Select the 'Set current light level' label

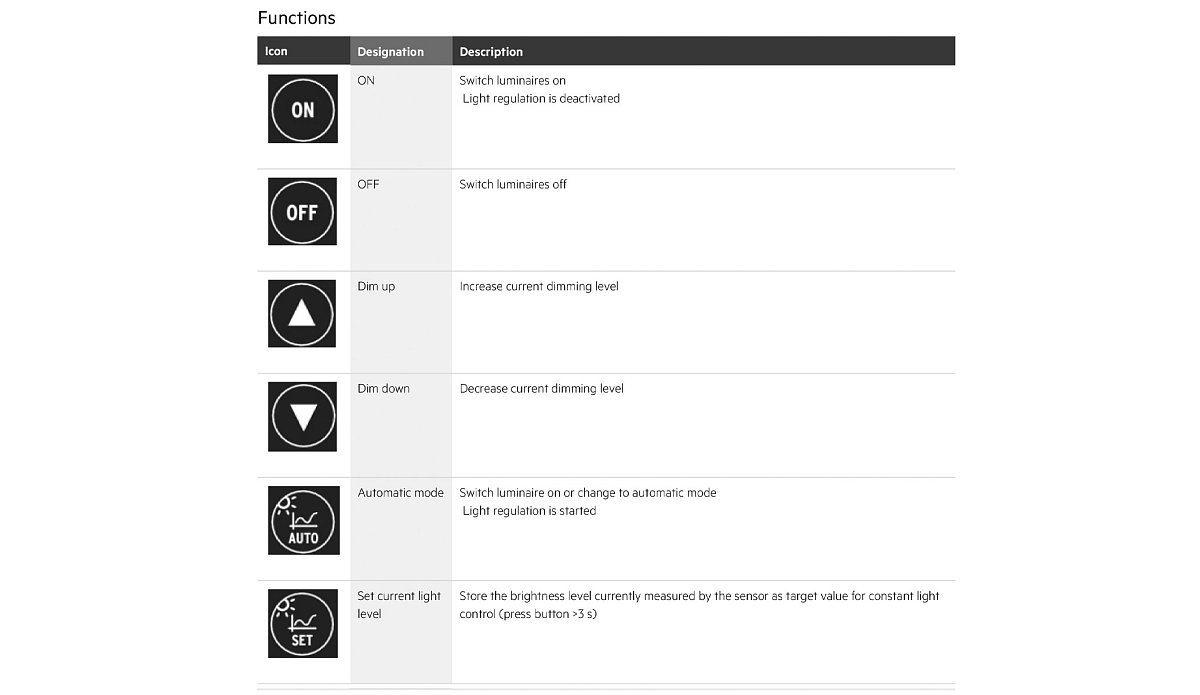pyautogui.click(x=399, y=604)
